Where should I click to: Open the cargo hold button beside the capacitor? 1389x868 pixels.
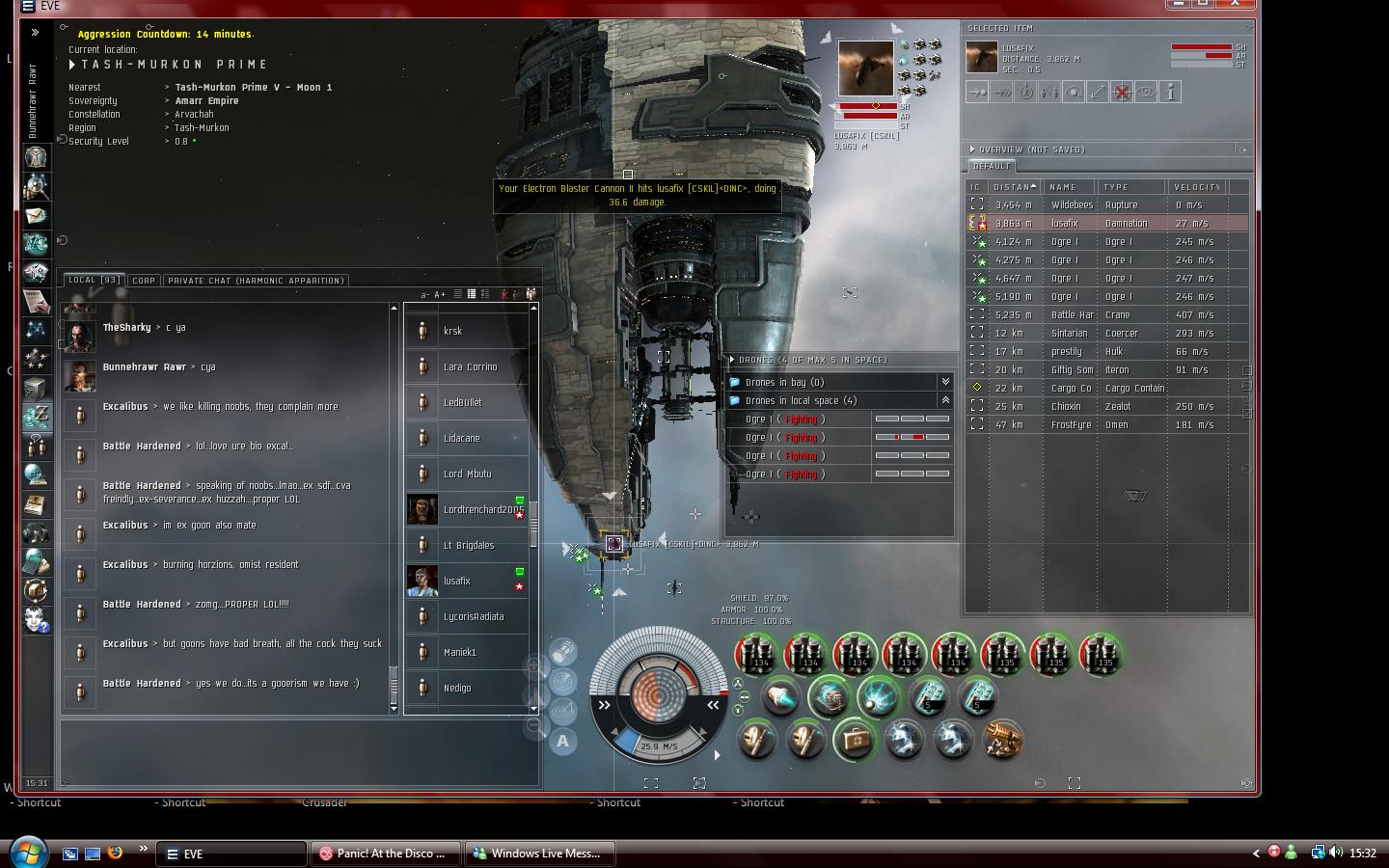coord(564,652)
